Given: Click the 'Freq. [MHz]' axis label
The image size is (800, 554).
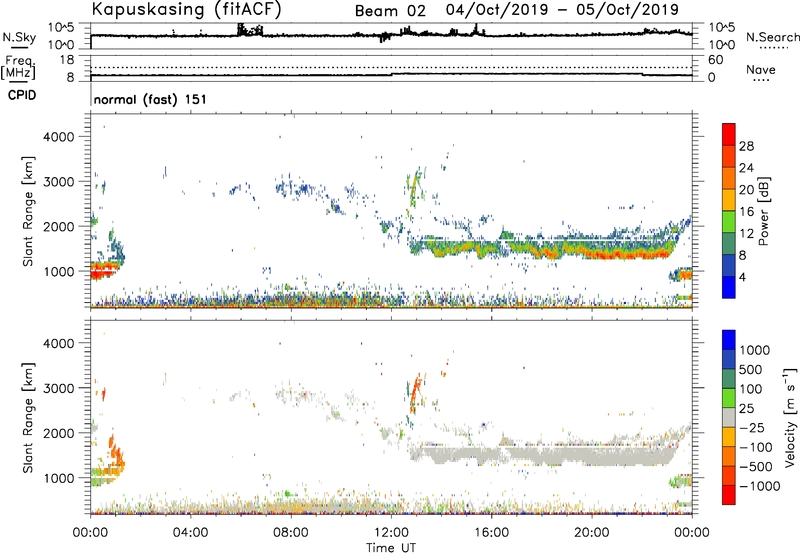Looking at the screenshot, I should 19,68.
